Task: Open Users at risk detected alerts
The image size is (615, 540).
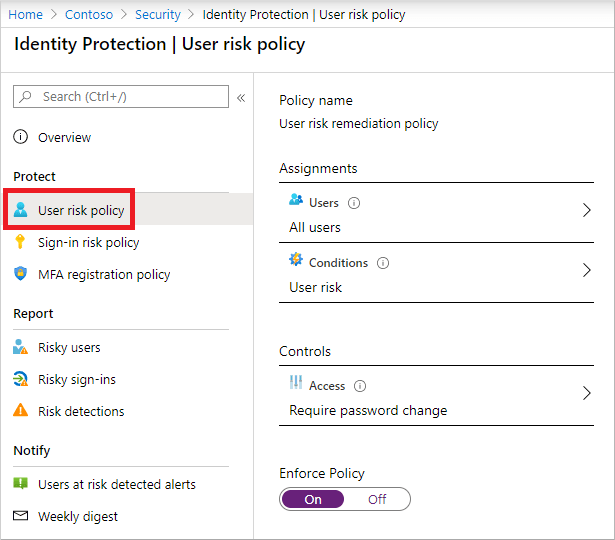Action: click(116, 484)
